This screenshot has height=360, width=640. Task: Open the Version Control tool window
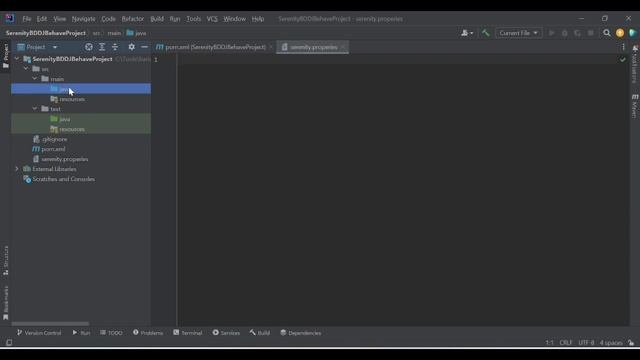(39, 333)
